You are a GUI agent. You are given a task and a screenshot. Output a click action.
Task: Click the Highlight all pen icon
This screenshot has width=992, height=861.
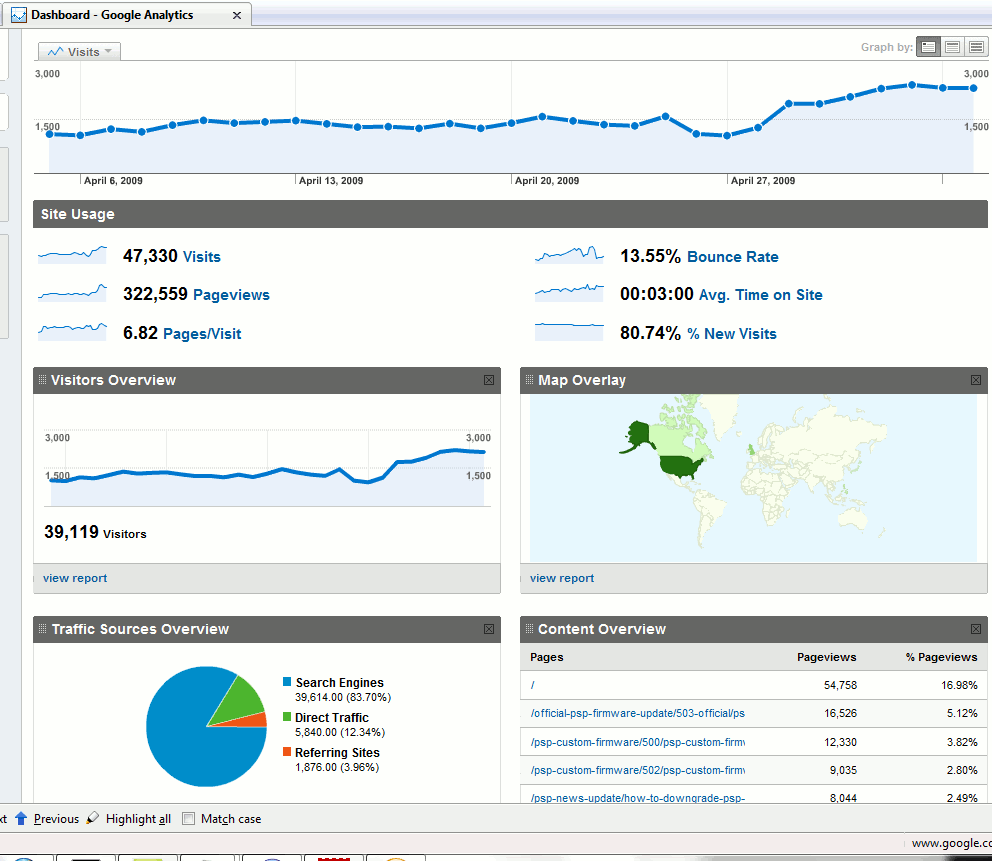(x=93, y=817)
